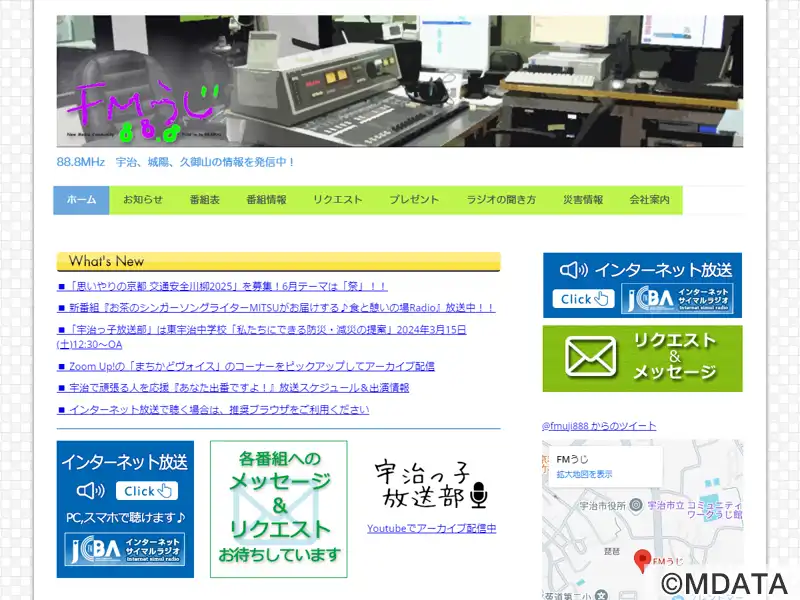
Task: Open 災害情報 in the navigation bar
Action: point(583,200)
